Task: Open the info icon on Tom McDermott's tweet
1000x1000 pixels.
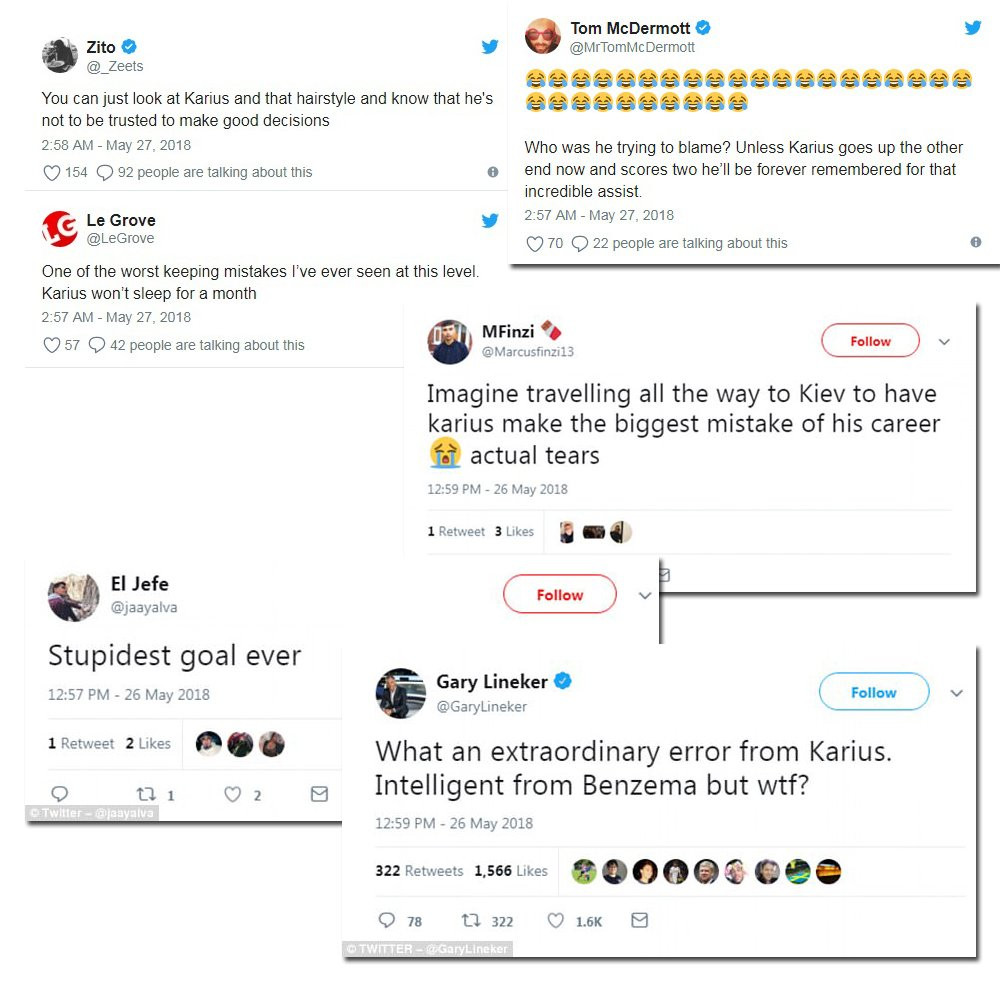Action: pyautogui.click(x=976, y=242)
